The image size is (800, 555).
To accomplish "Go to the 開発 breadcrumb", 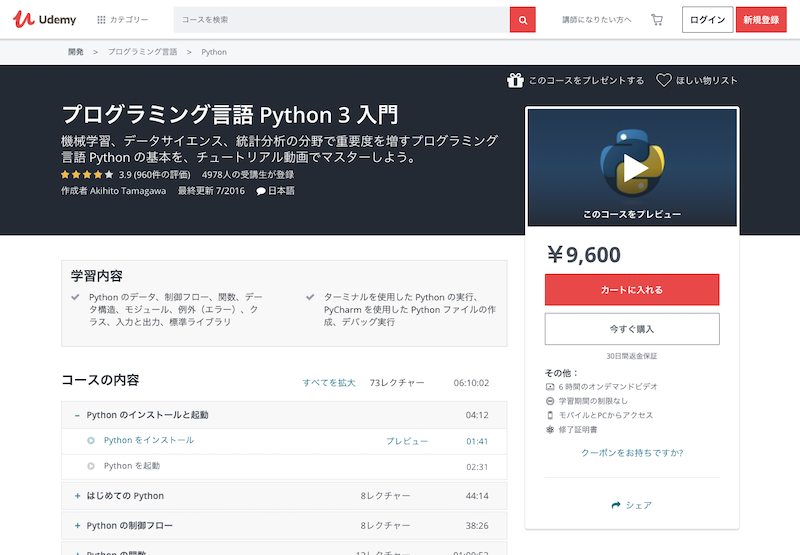I will pos(76,52).
